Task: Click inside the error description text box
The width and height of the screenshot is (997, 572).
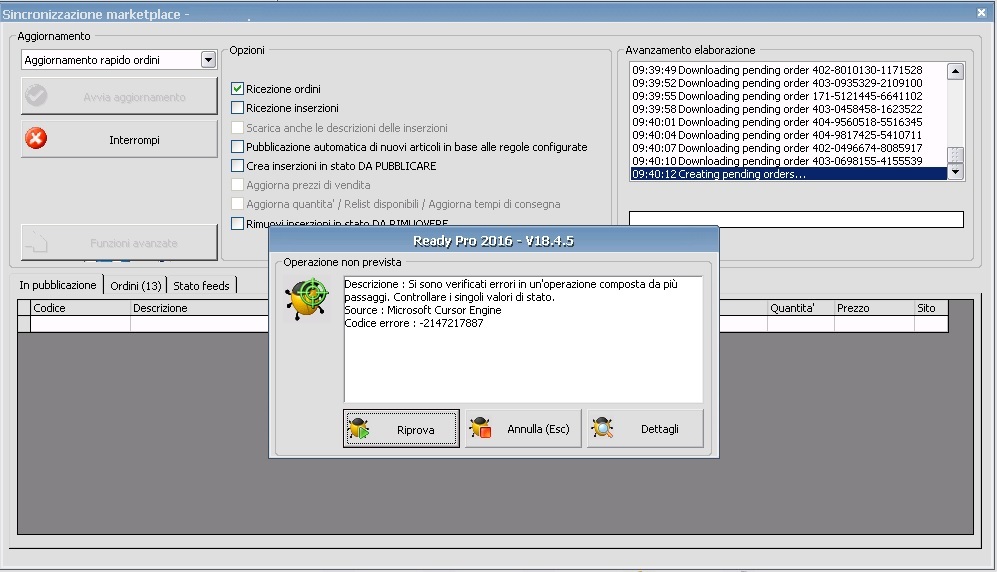Action: coord(523,339)
